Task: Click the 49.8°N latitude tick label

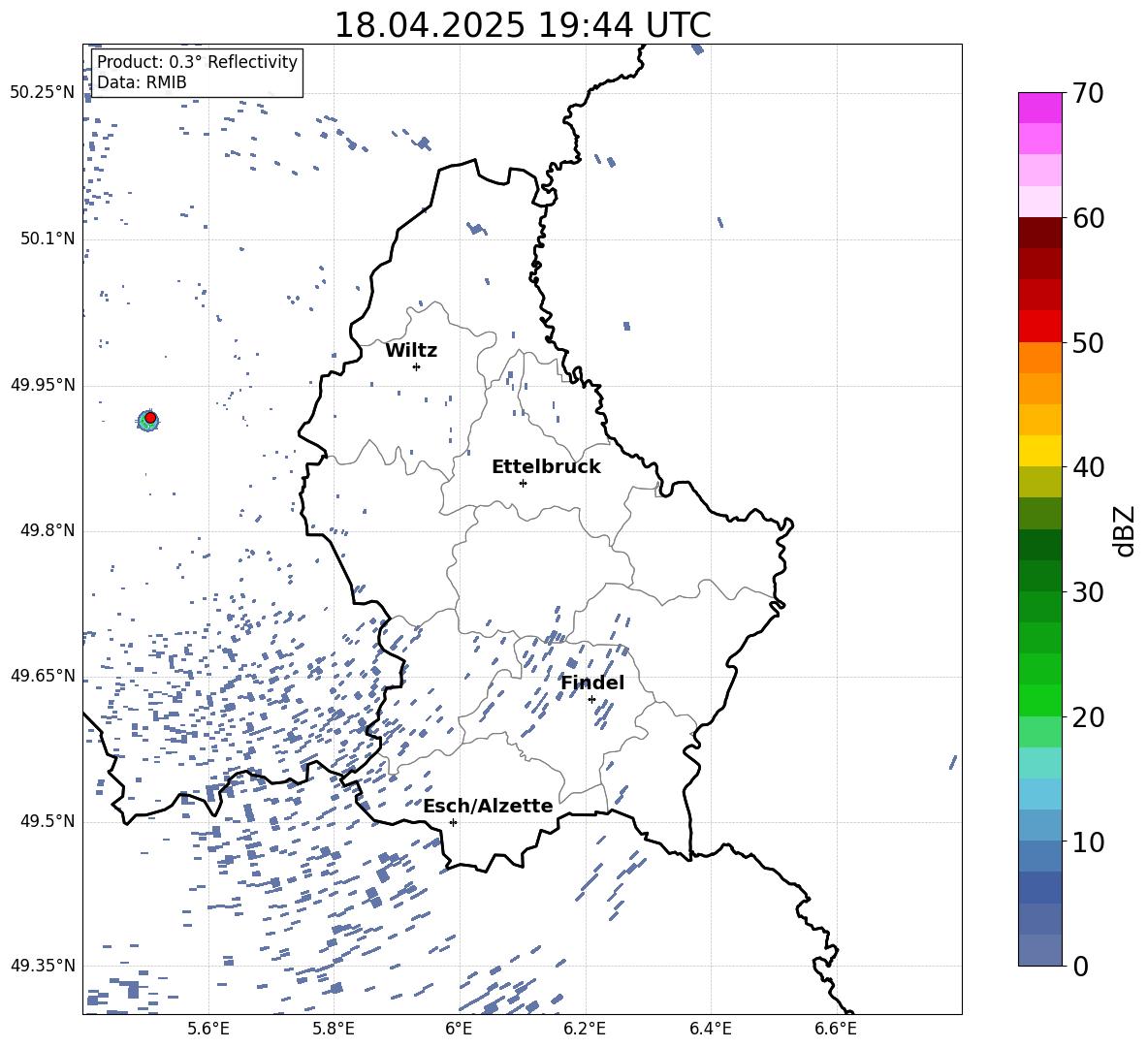Action: pos(48,530)
